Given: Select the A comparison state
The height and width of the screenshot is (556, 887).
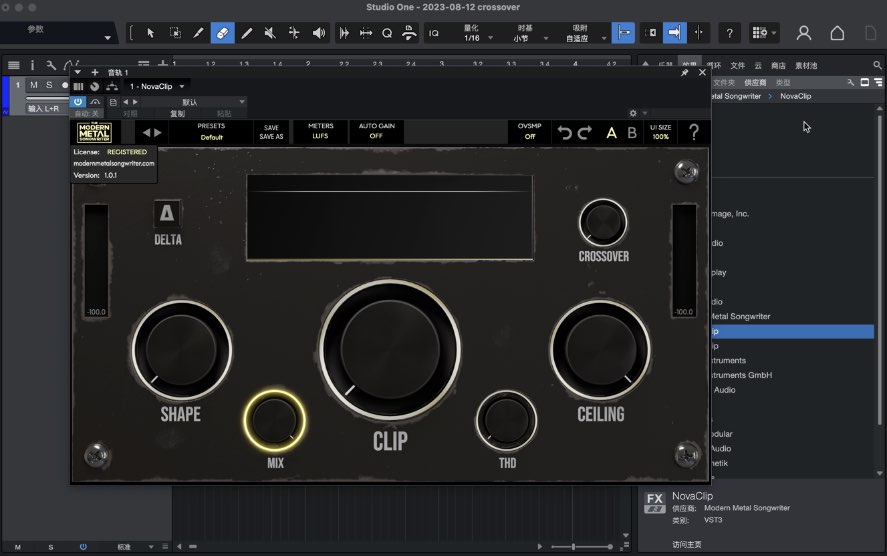Looking at the screenshot, I should [x=612, y=132].
